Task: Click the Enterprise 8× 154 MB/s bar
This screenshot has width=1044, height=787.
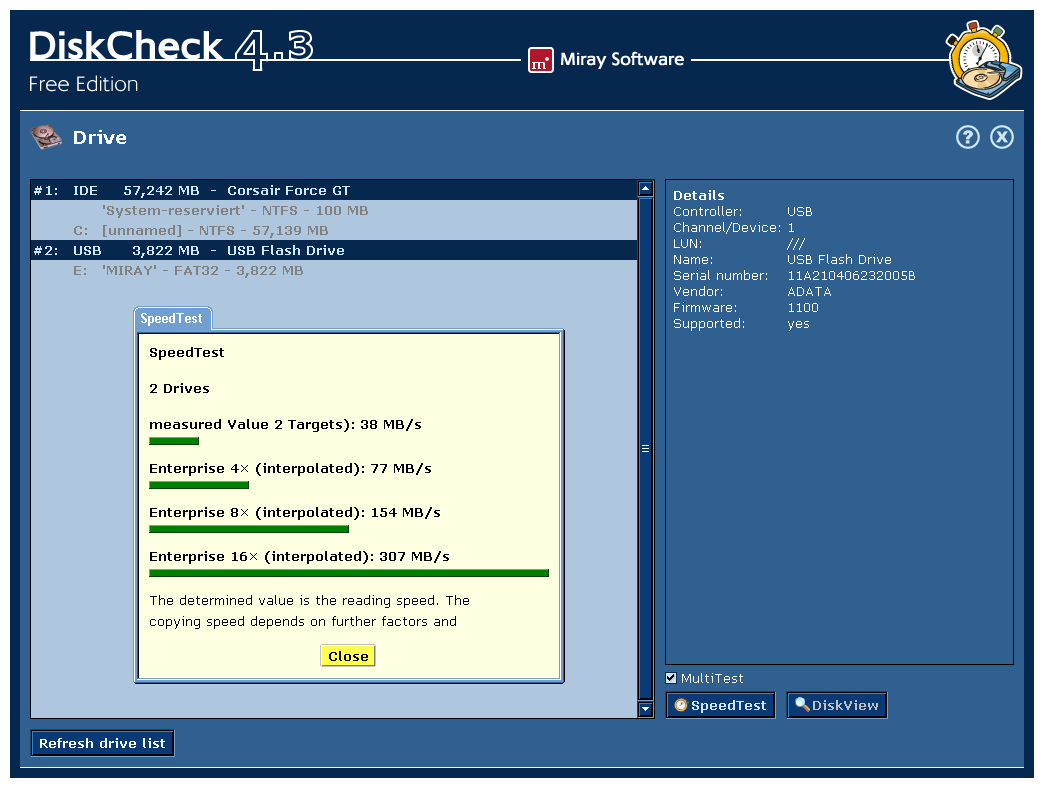Action: coord(249,529)
